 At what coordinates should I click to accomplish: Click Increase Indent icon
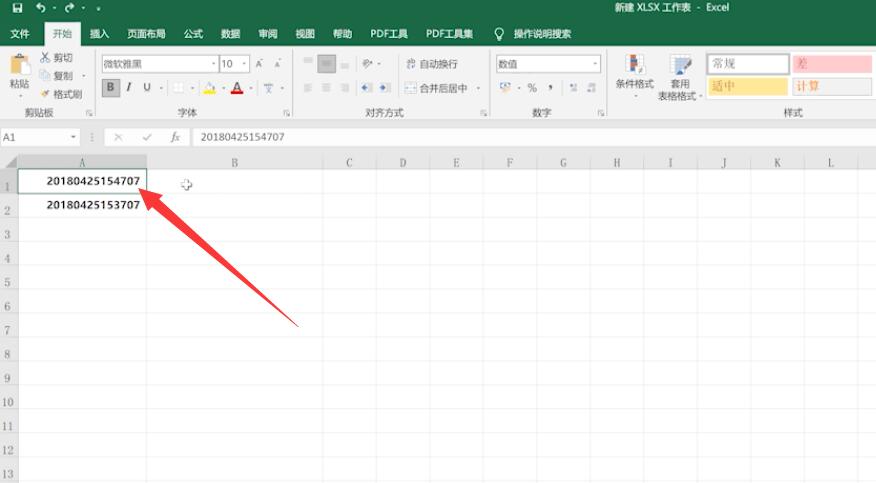(x=385, y=88)
